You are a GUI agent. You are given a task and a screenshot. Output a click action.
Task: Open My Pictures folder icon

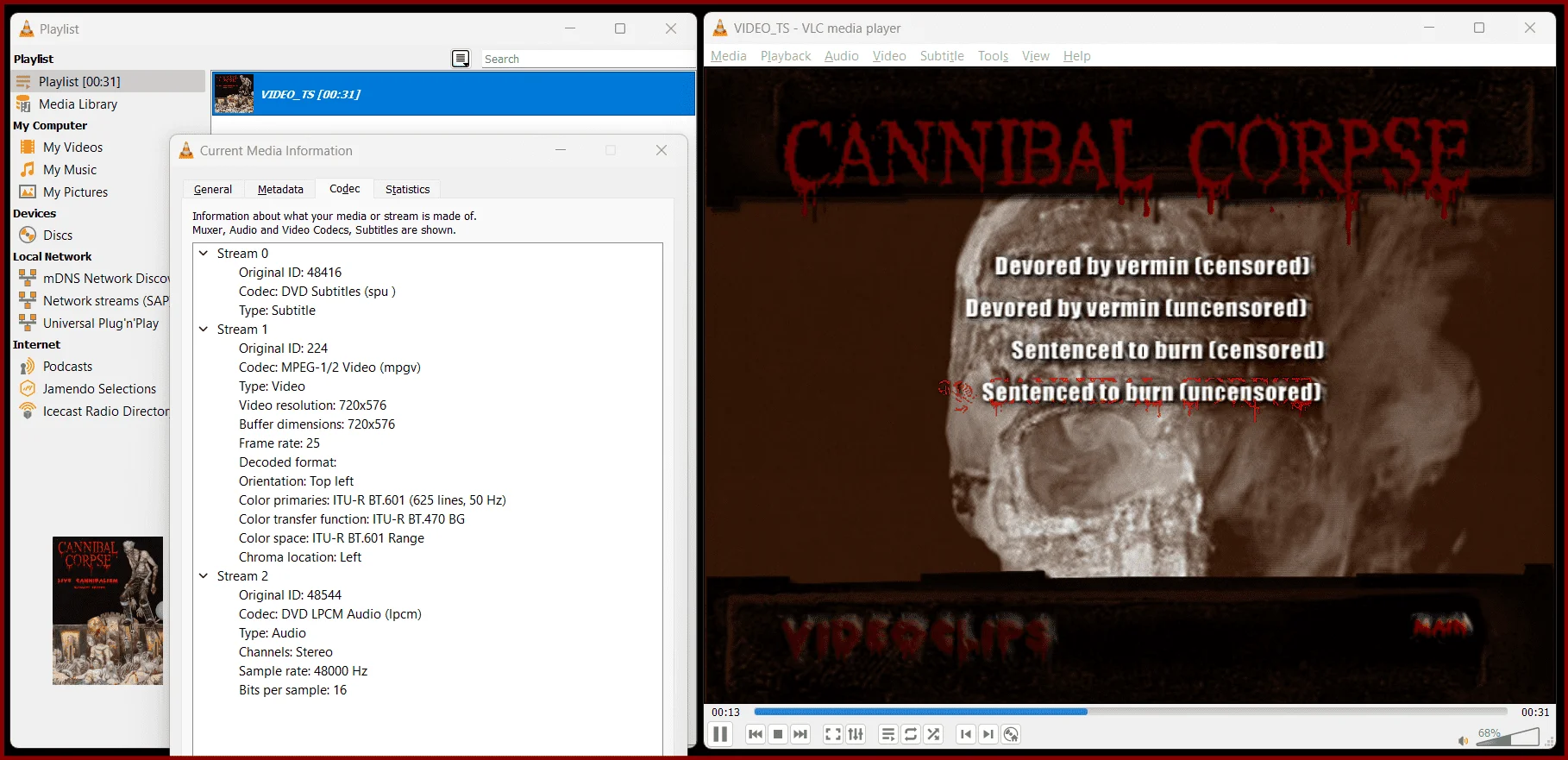point(28,192)
